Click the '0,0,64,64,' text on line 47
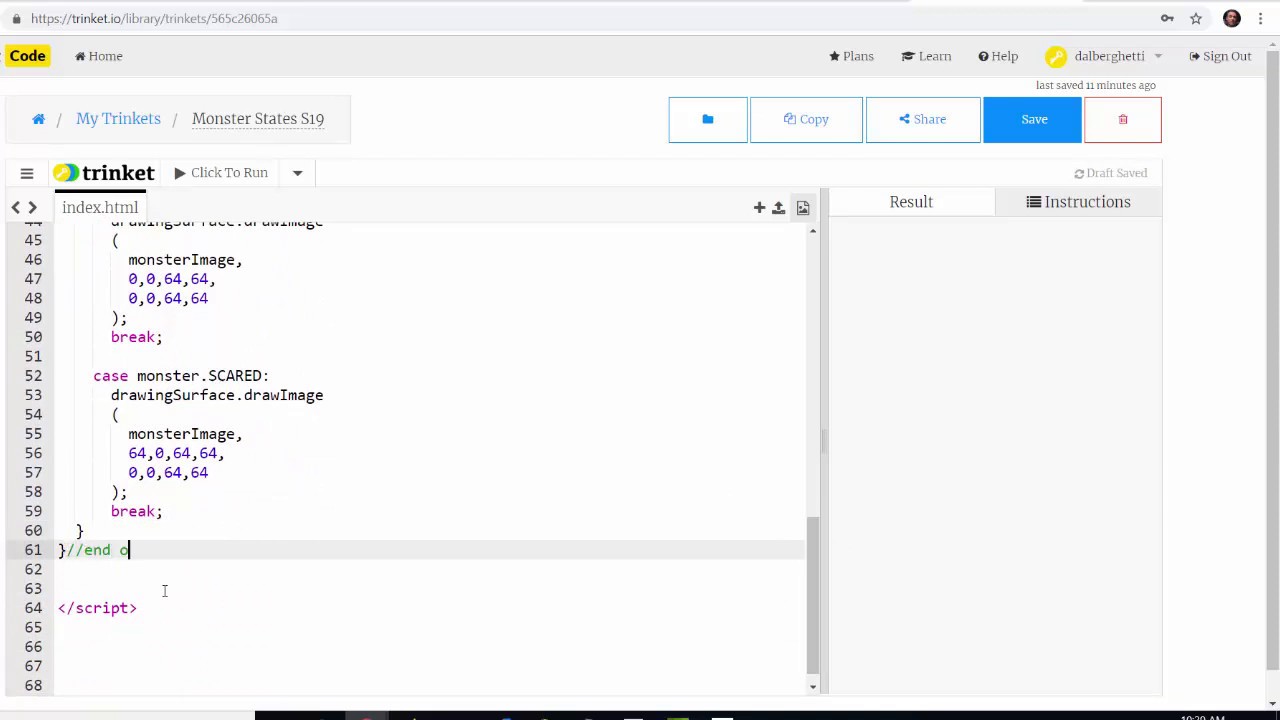The image size is (1280, 720). 171,279
